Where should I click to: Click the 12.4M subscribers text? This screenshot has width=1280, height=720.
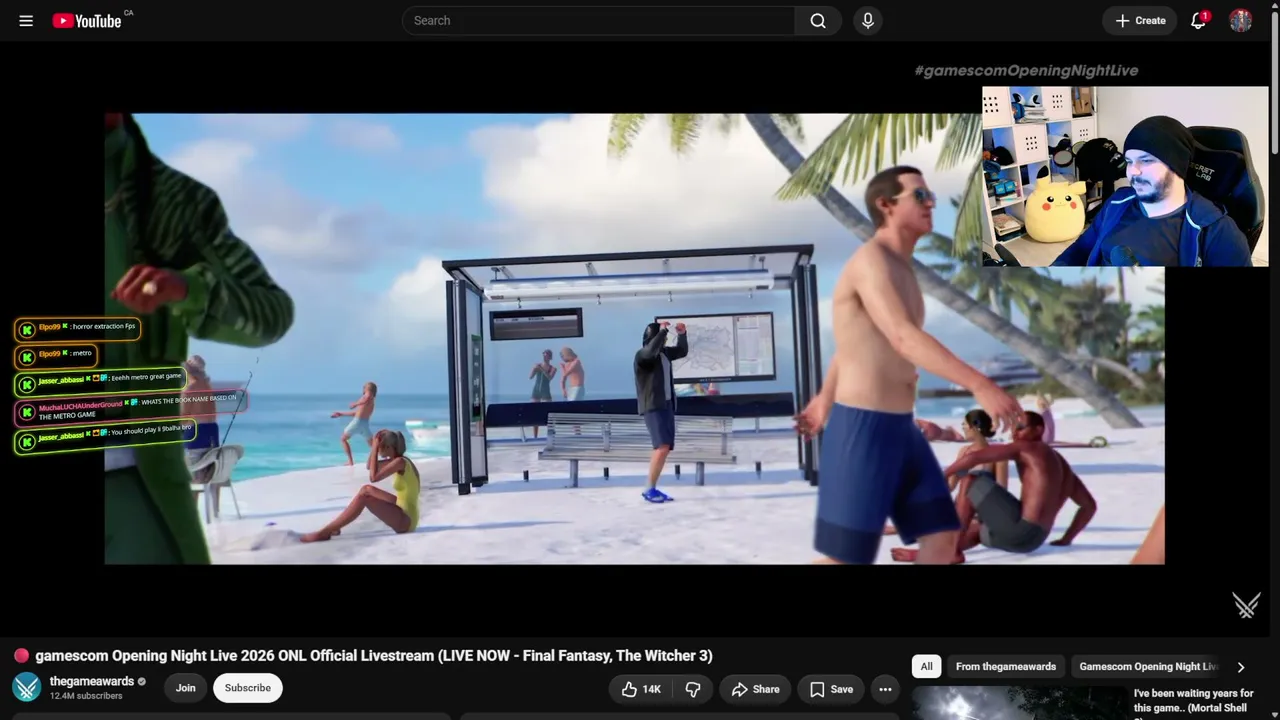click(x=86, y=696)
